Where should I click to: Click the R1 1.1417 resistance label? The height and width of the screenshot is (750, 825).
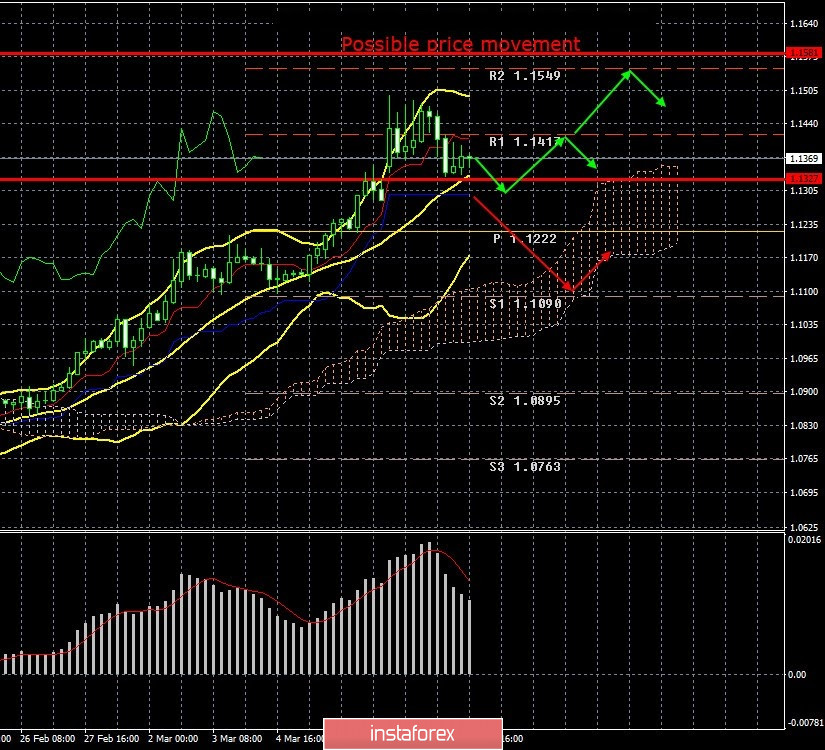click(x=525, y=142)
